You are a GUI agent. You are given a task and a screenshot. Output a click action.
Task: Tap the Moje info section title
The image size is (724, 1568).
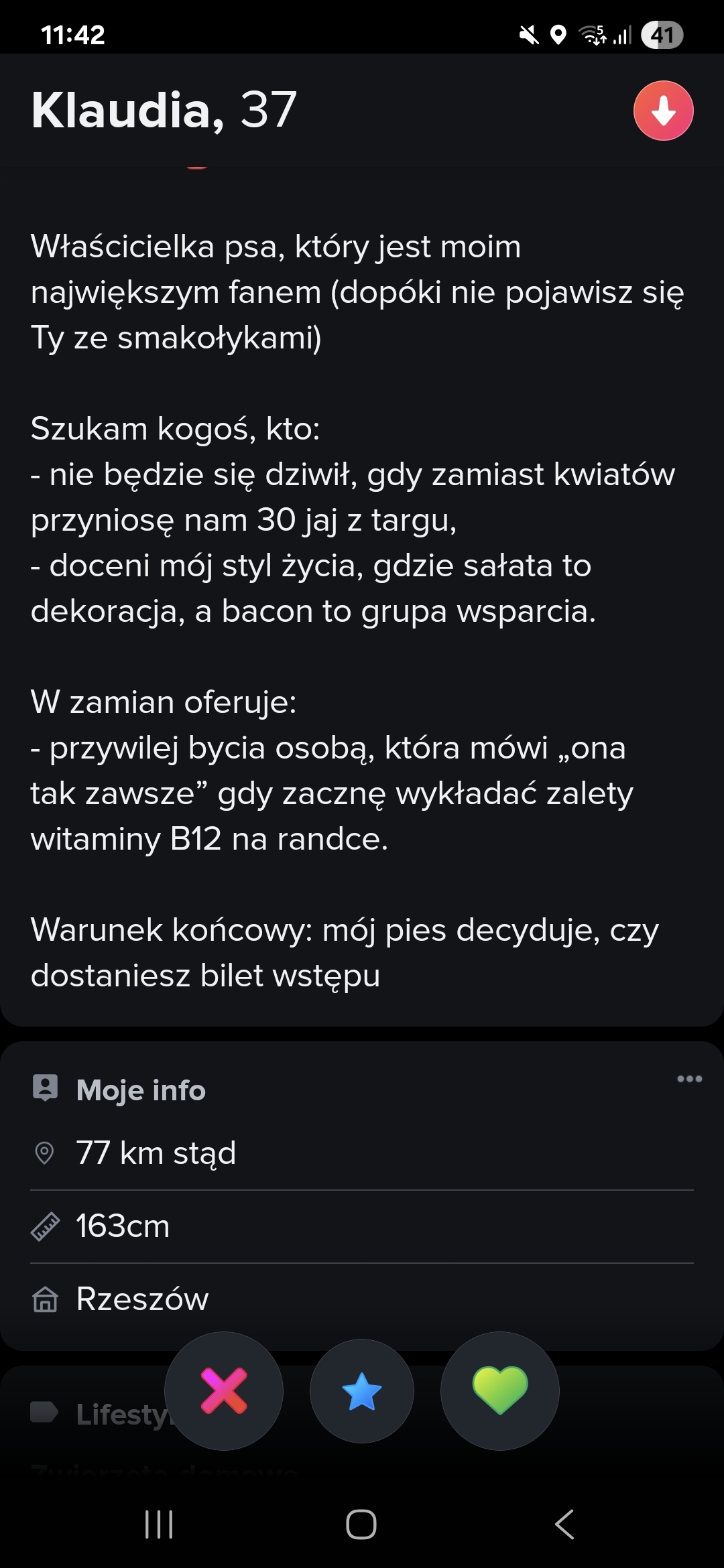click(x=141, y=1090)
